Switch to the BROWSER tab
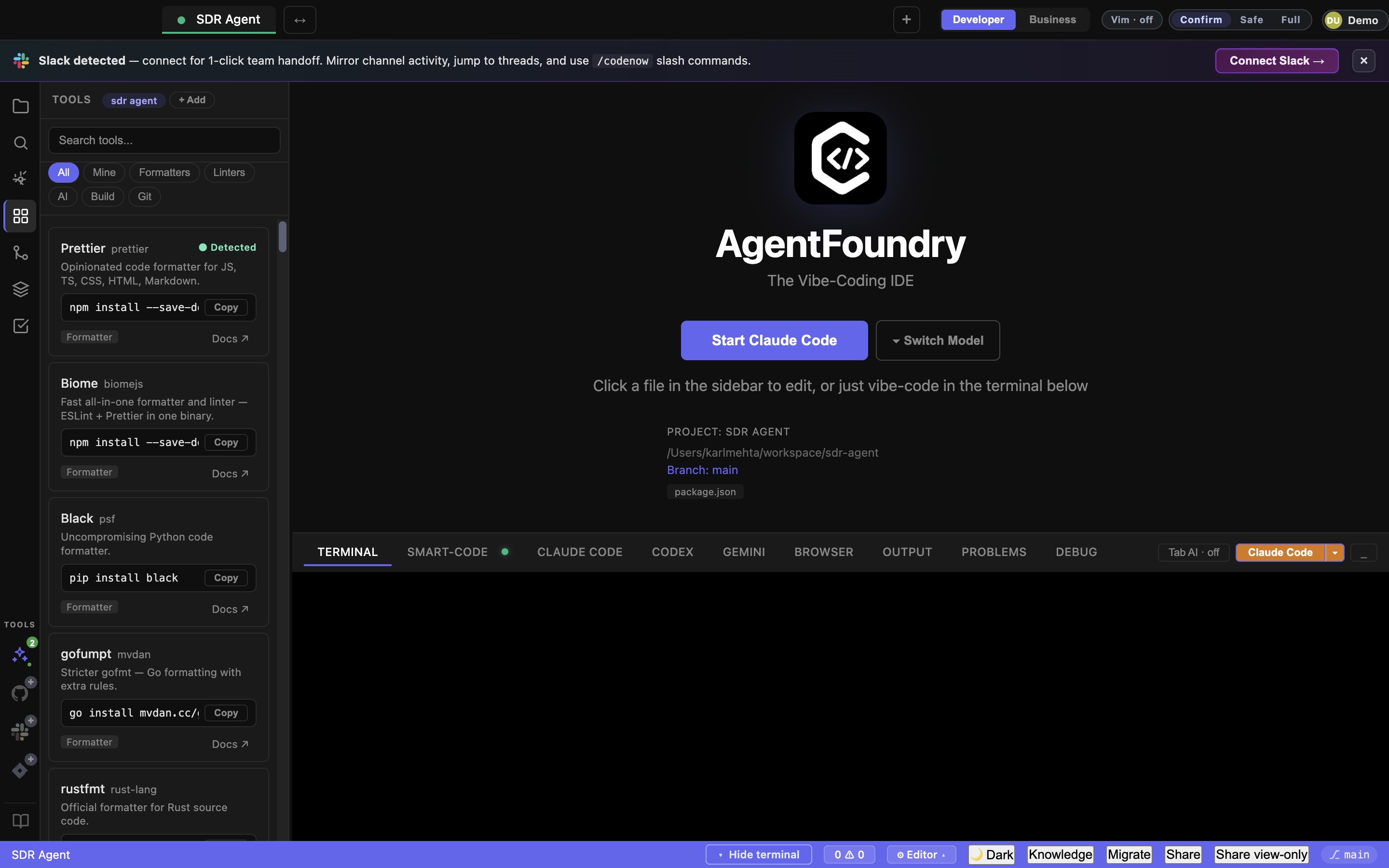The image size is (1389, 868). point(823,552)
